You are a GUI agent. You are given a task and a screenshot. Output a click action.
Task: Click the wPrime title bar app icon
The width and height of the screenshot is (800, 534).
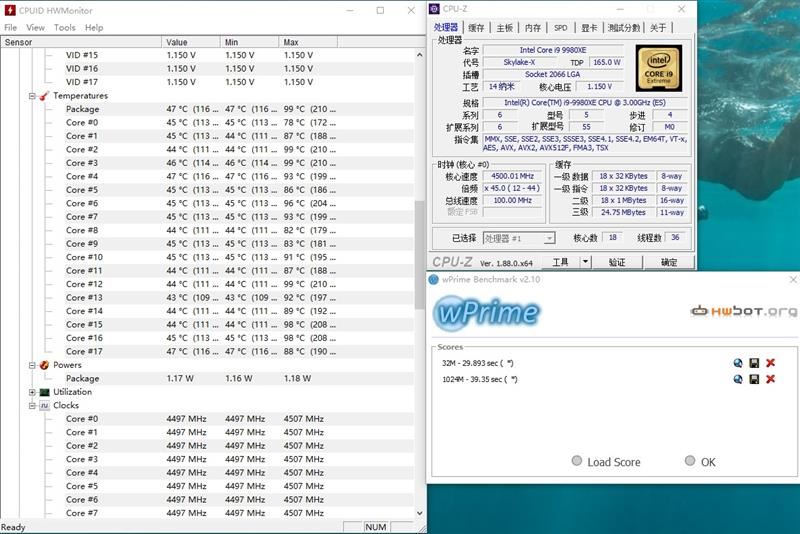coord(434,279)
